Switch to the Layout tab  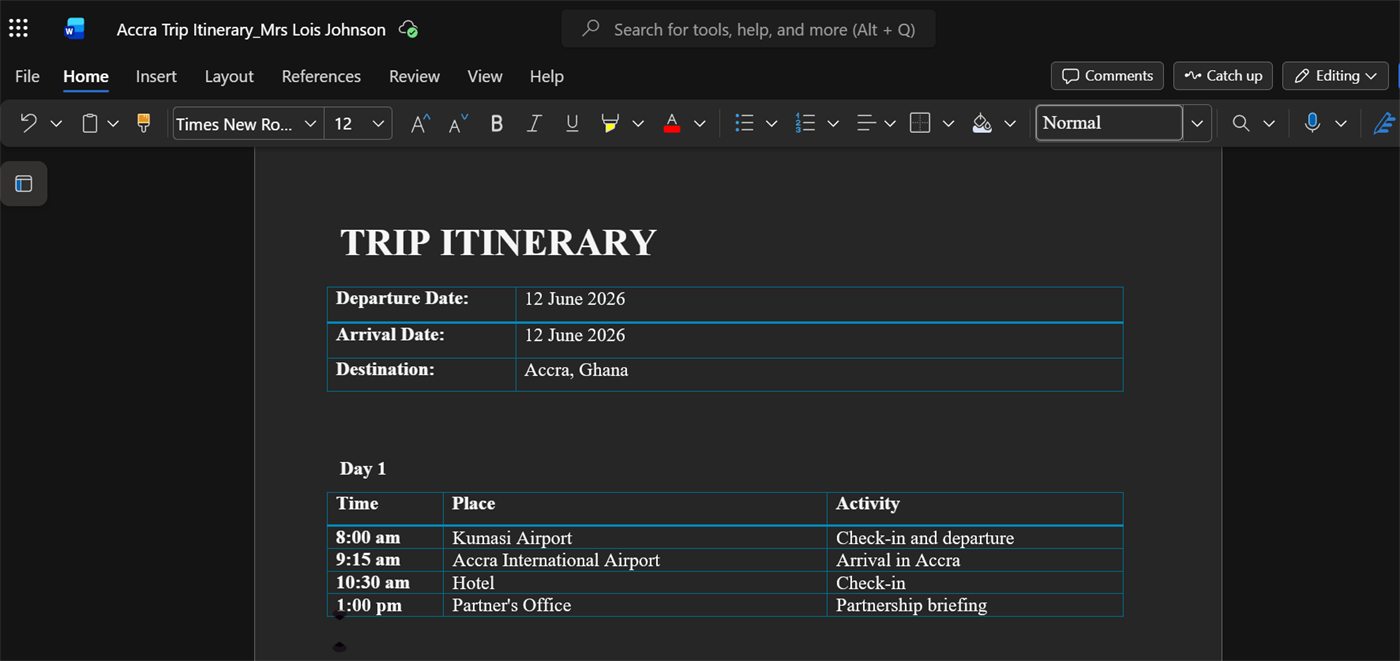(x=229, y=76)
